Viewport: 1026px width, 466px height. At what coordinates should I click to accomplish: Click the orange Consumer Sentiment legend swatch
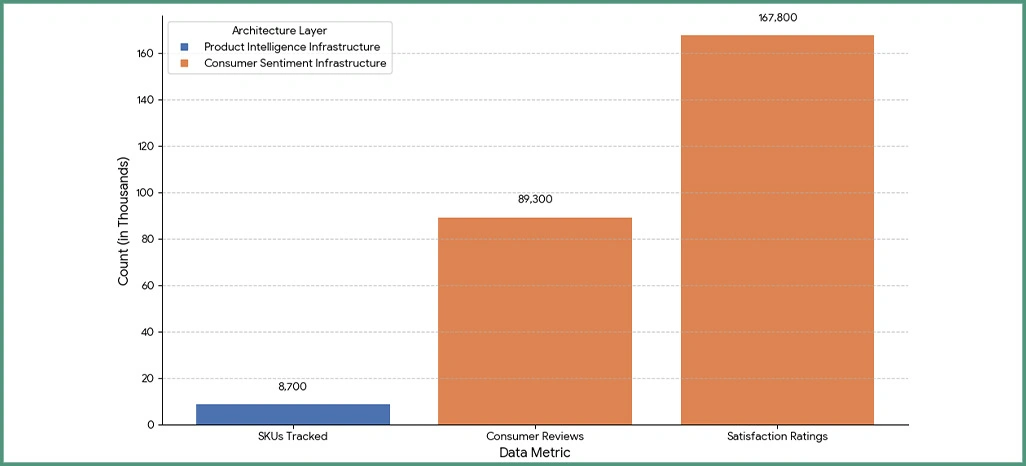click(x=185, y=64)
